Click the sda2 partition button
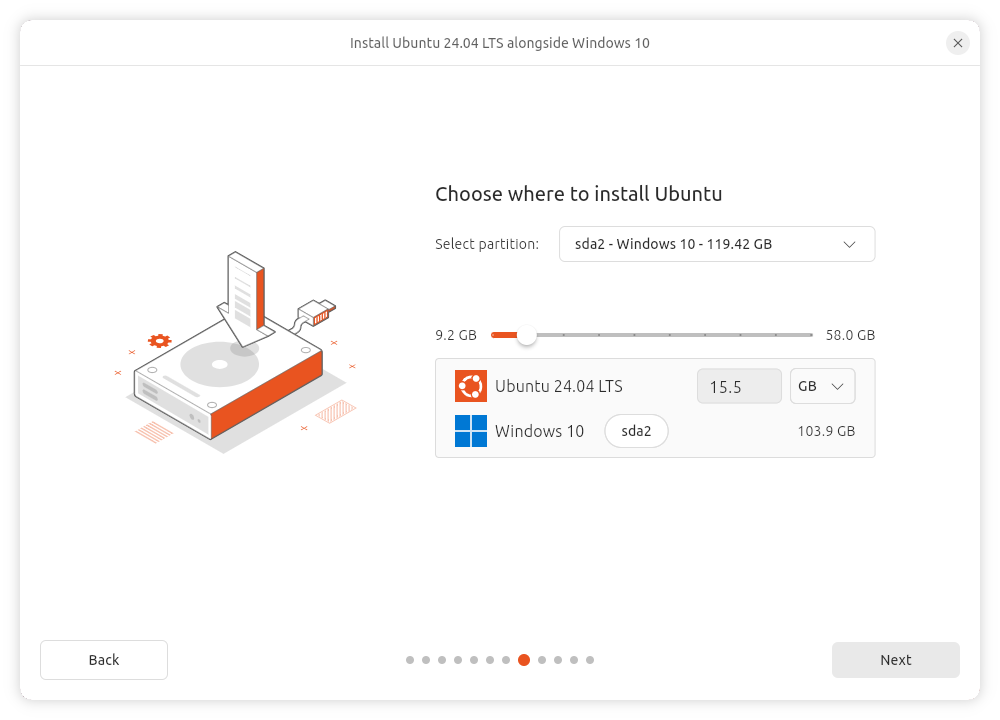Screen dimensions: 1000x720 pos(636,431)
